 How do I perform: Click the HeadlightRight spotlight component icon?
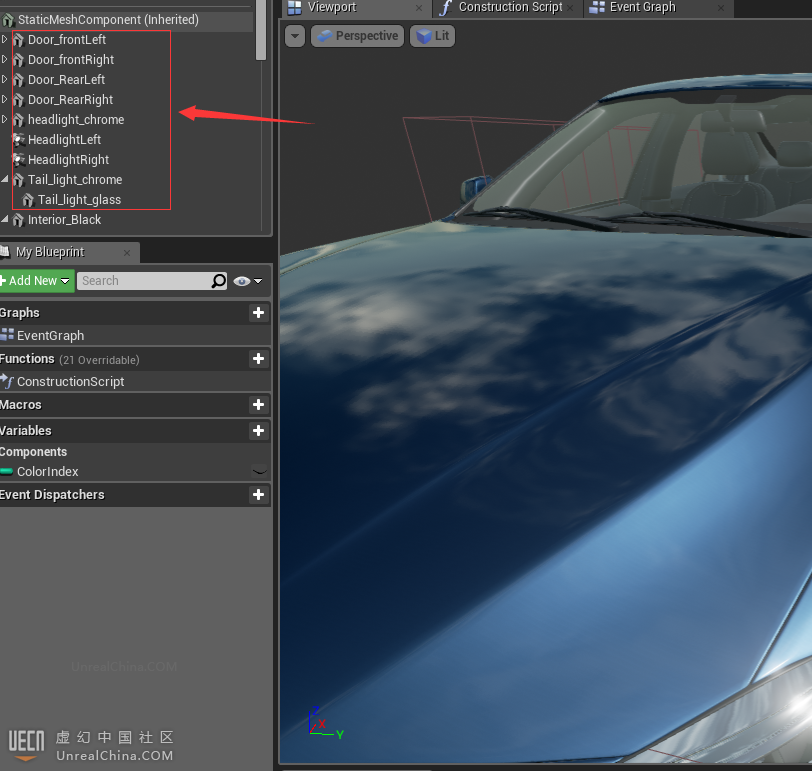coord(18,160)
